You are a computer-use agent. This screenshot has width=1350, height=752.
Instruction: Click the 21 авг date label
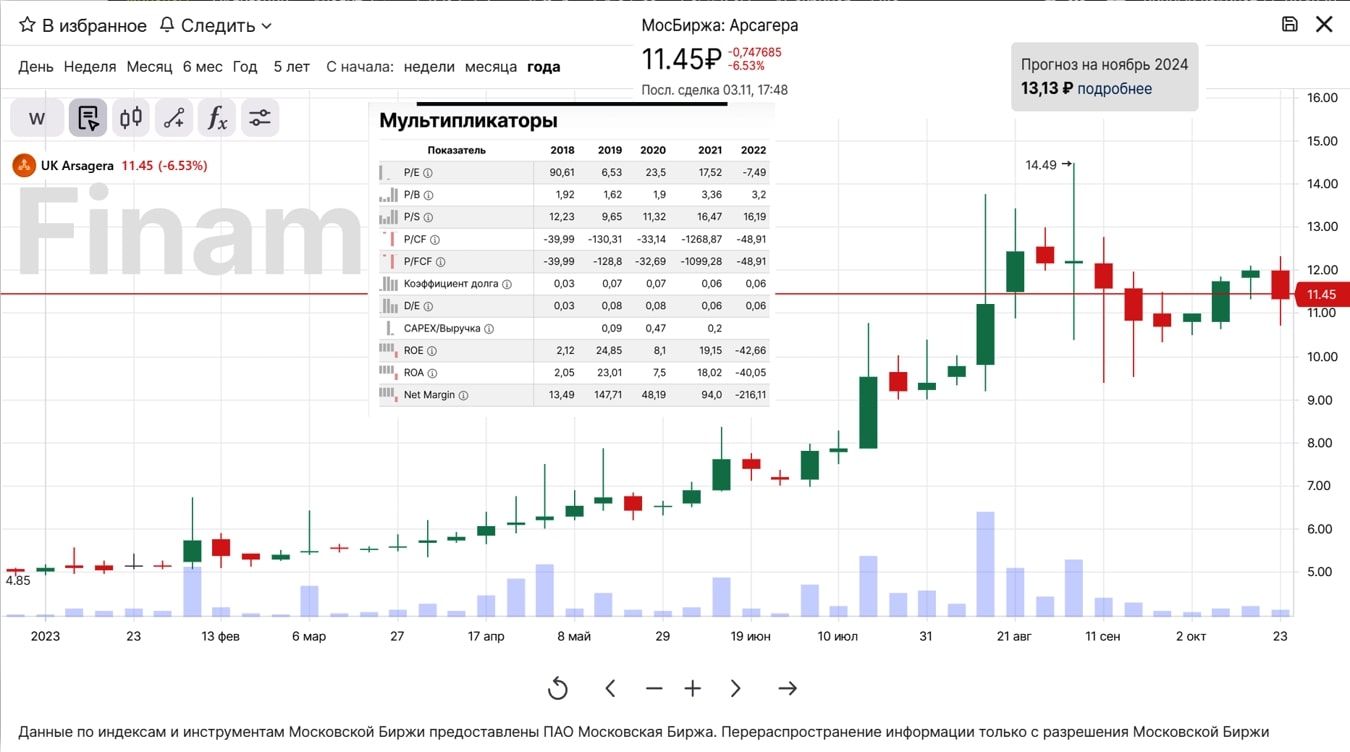[1014, 636]
